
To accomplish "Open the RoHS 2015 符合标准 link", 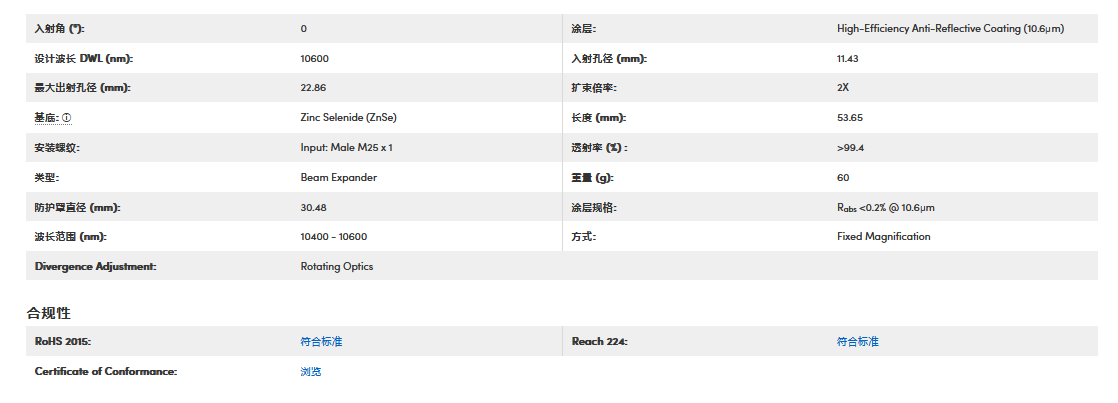I will click(321, 342).
